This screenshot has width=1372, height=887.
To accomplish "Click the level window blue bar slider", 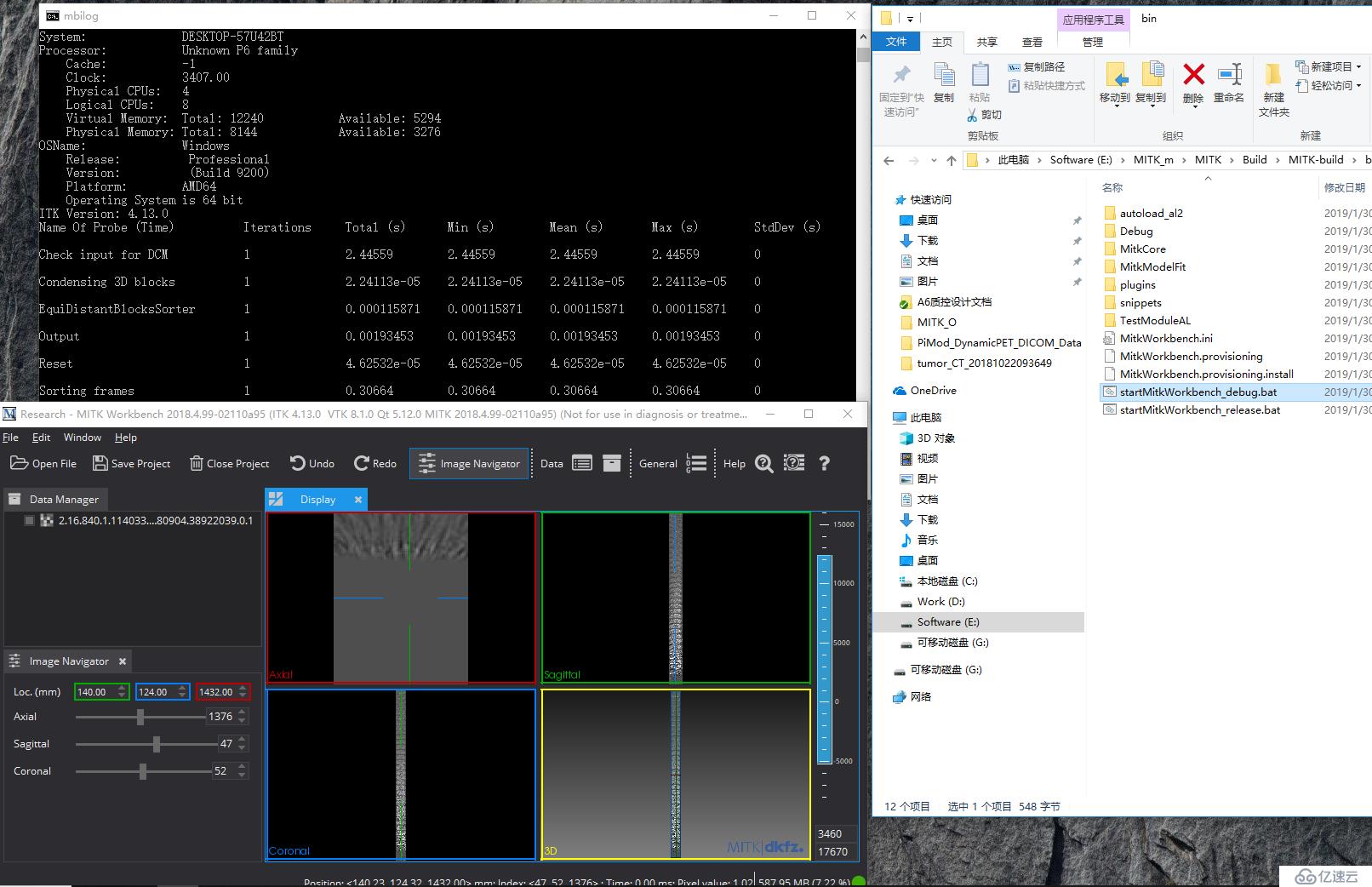I will [x=824, y=659].
